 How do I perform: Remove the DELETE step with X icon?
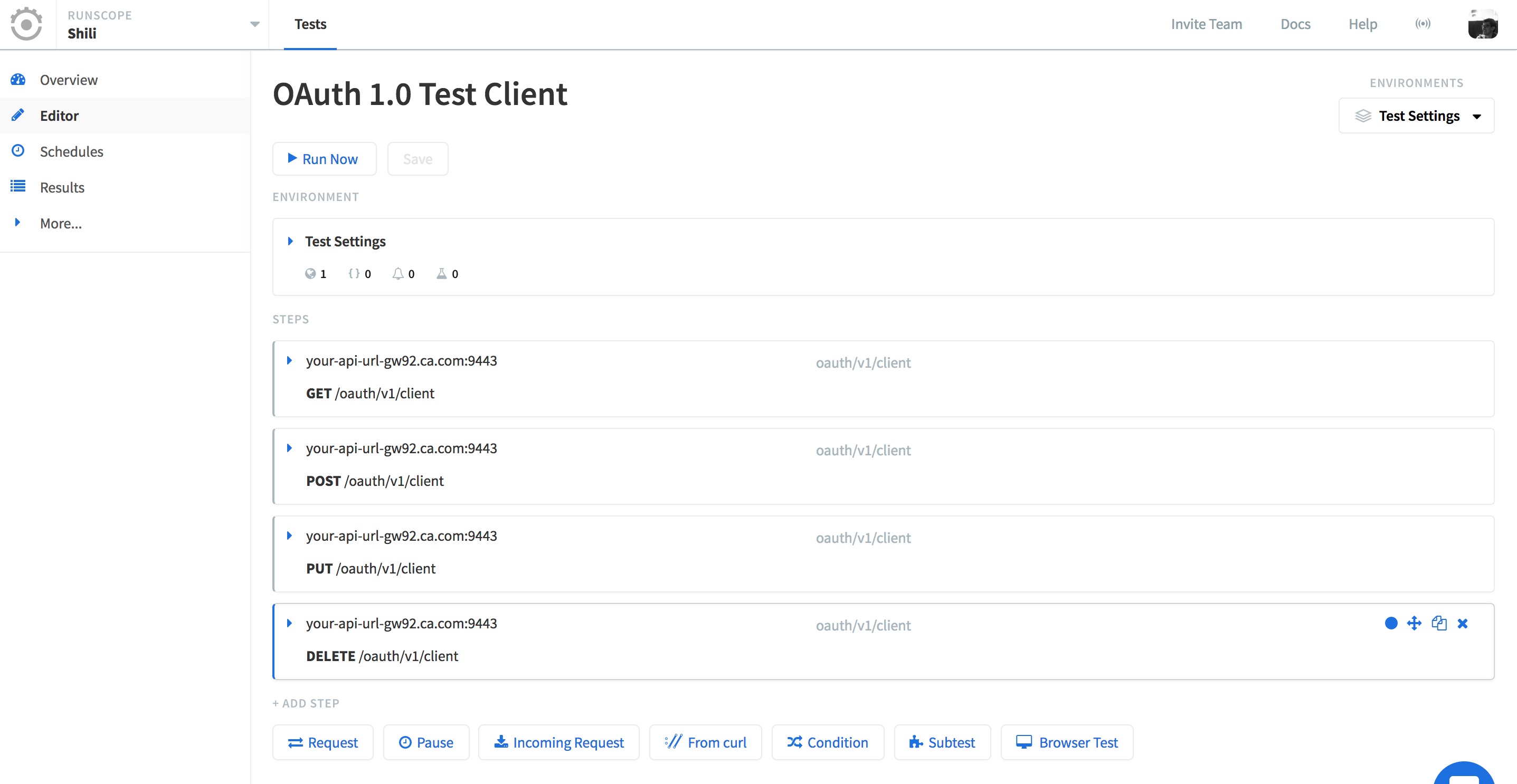pos(1462,623)
